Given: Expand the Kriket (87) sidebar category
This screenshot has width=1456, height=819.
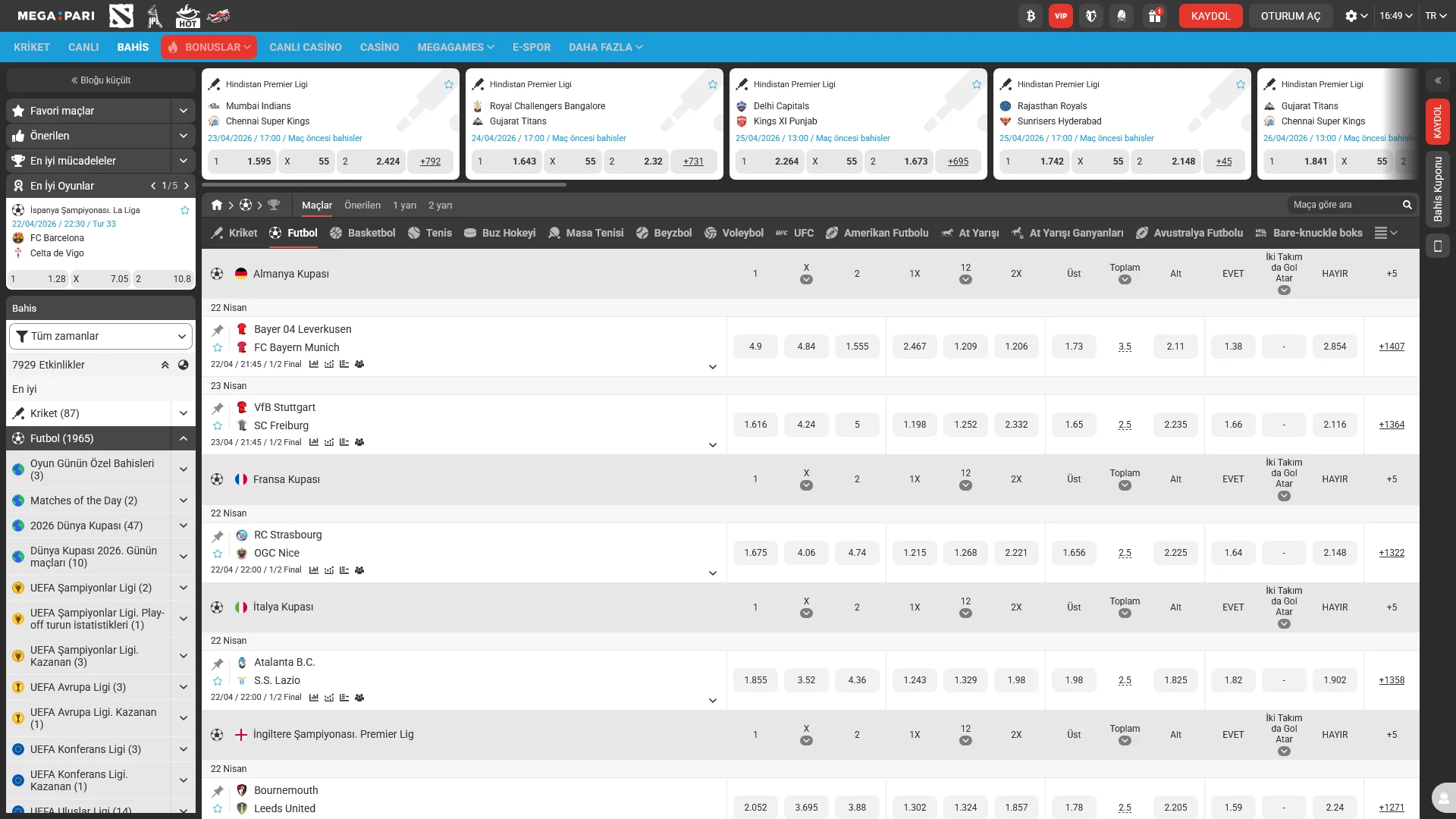Looking at the screenshot, I should [184, 413].
